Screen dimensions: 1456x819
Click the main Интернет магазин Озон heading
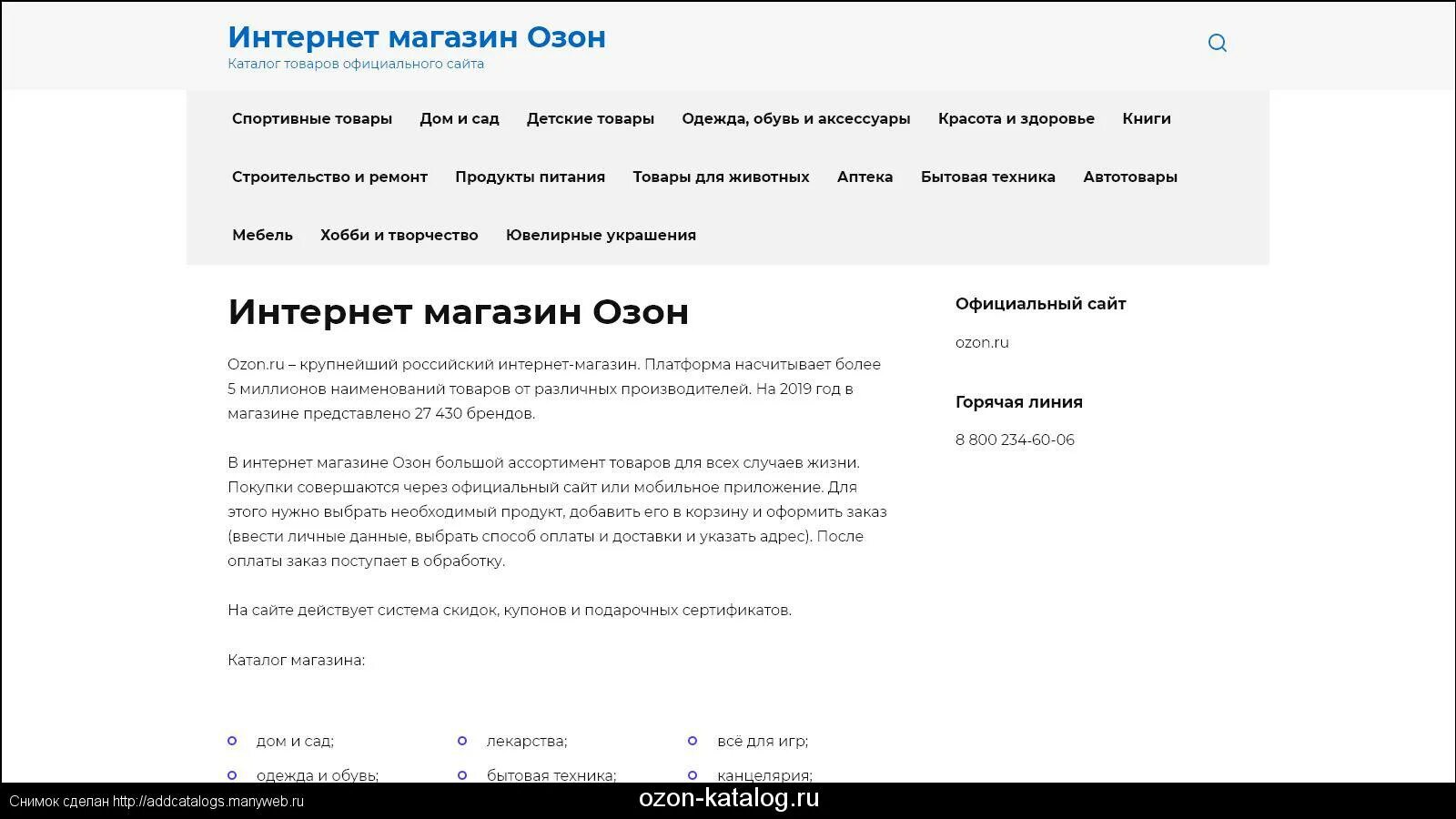(459, 312)
